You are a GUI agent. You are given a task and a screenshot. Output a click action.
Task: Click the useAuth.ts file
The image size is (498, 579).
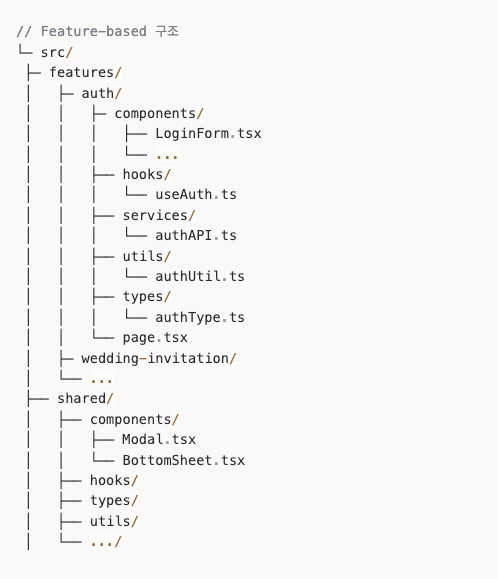(x=196, y=195)
